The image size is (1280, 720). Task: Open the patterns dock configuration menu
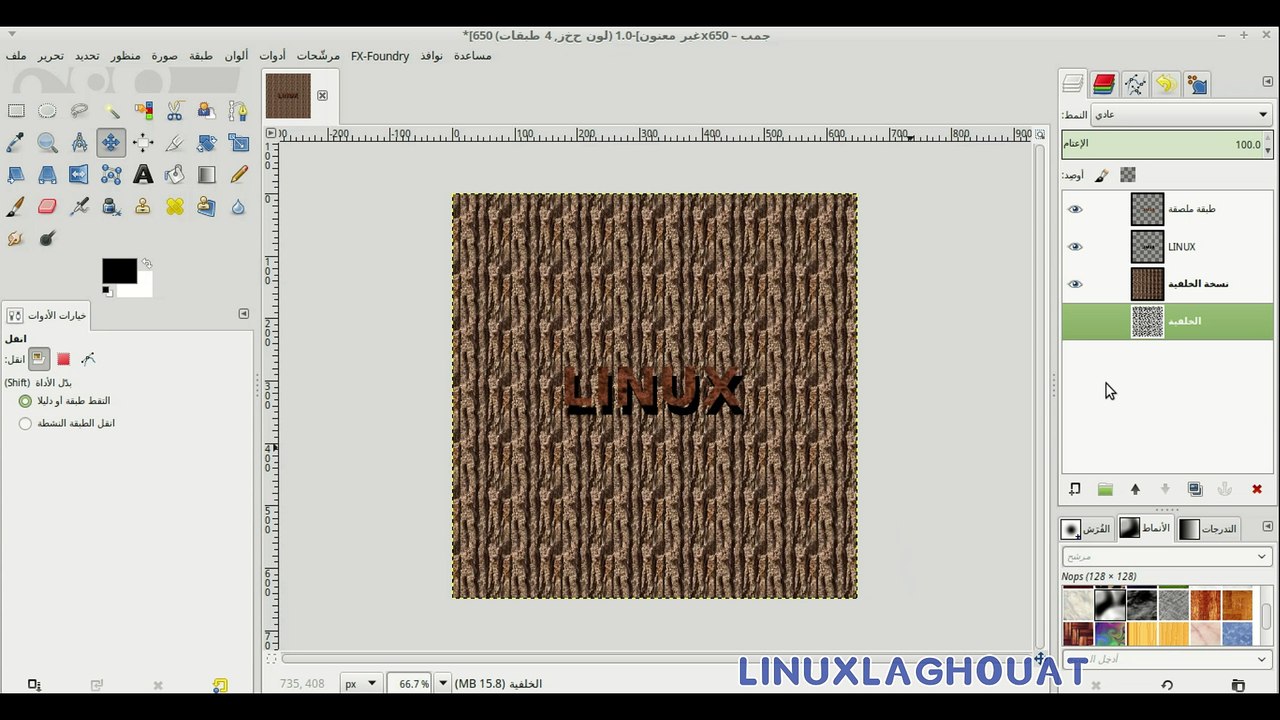pyautogui.click(x=1268, y=526)
